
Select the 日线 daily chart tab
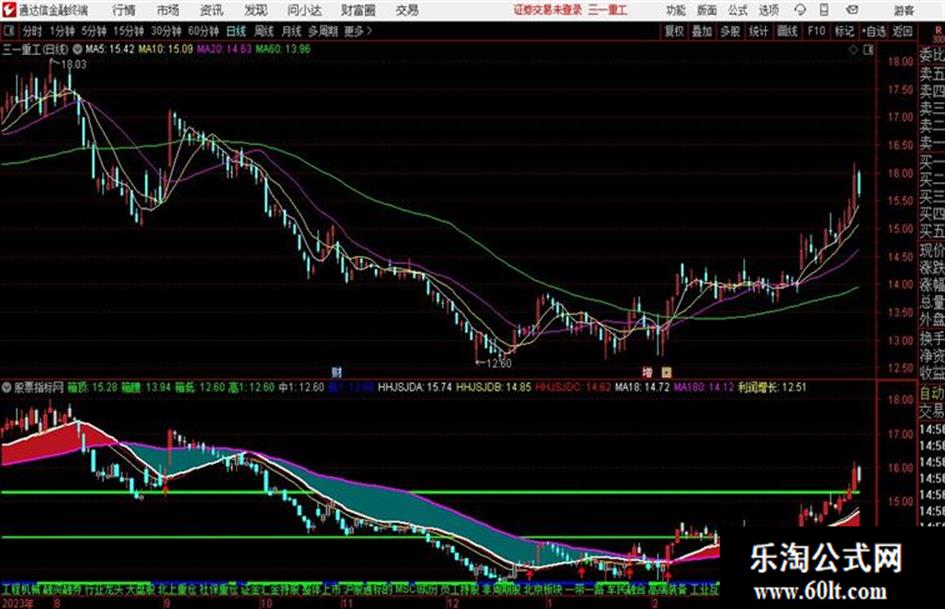click(x=236, y=31)
